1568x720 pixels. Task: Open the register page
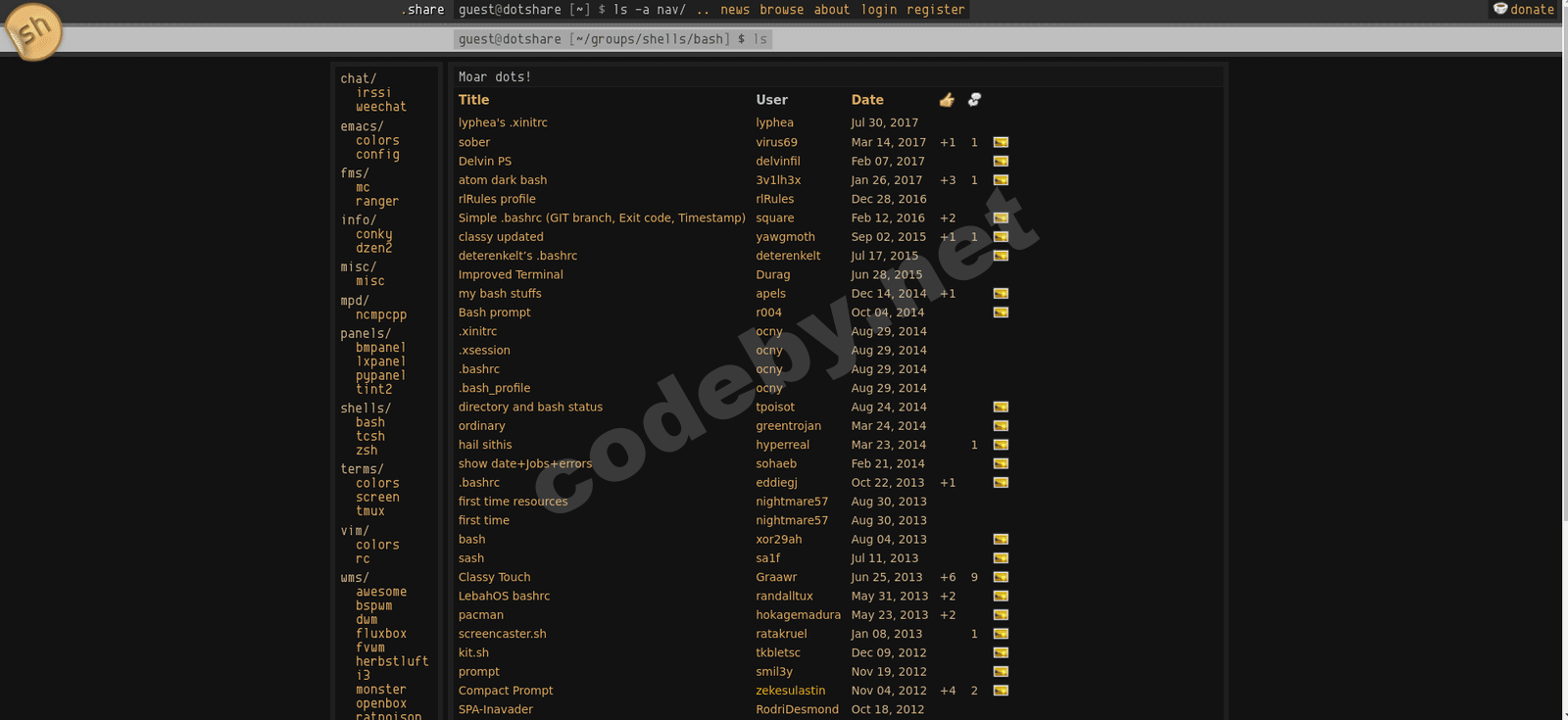coord(936,10)
